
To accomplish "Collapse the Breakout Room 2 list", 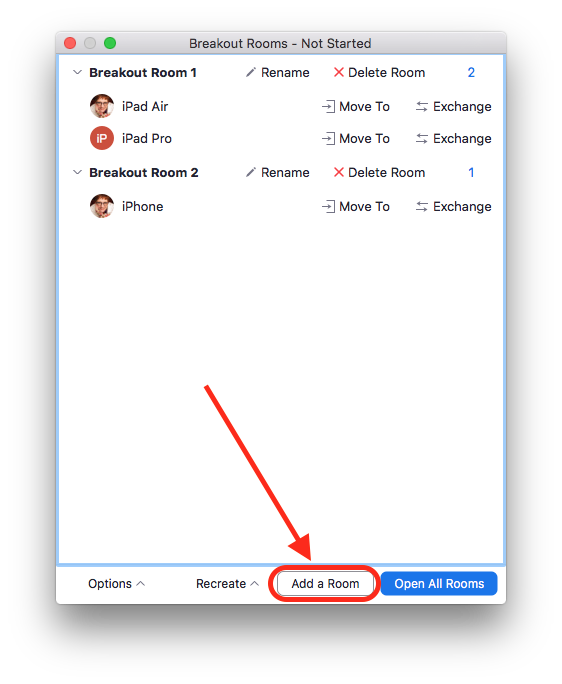I will pos(77,172).
